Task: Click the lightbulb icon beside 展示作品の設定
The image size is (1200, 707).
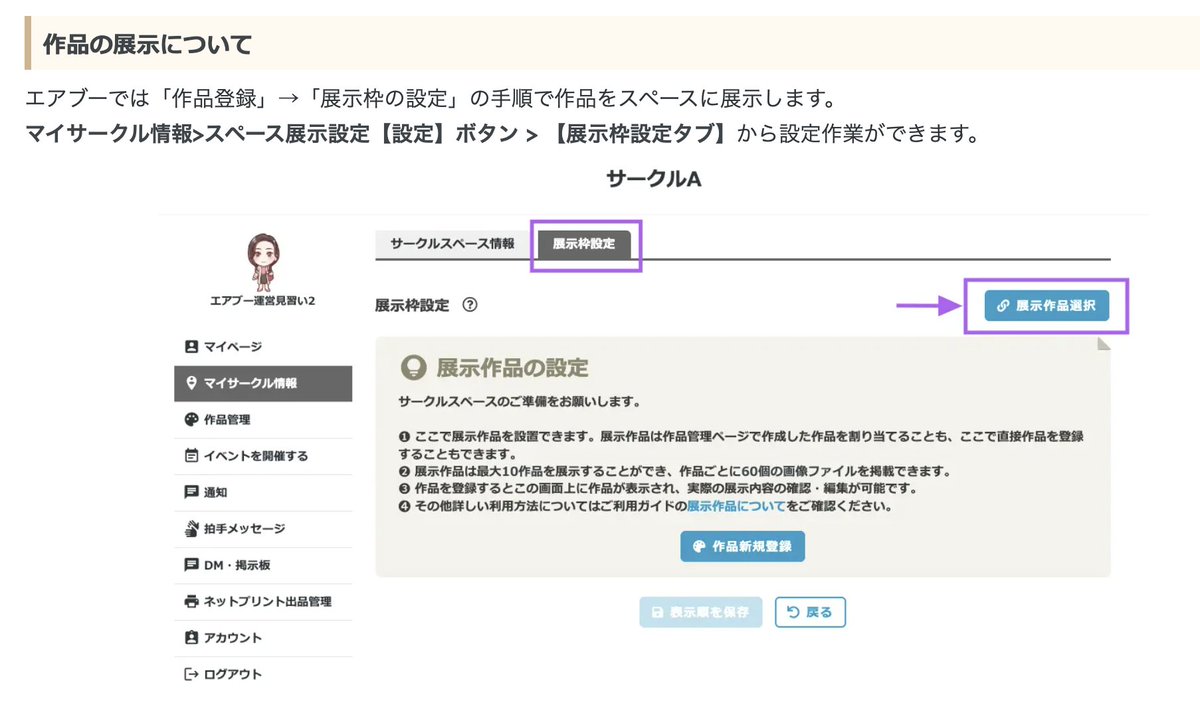Action: pos(413,367)
